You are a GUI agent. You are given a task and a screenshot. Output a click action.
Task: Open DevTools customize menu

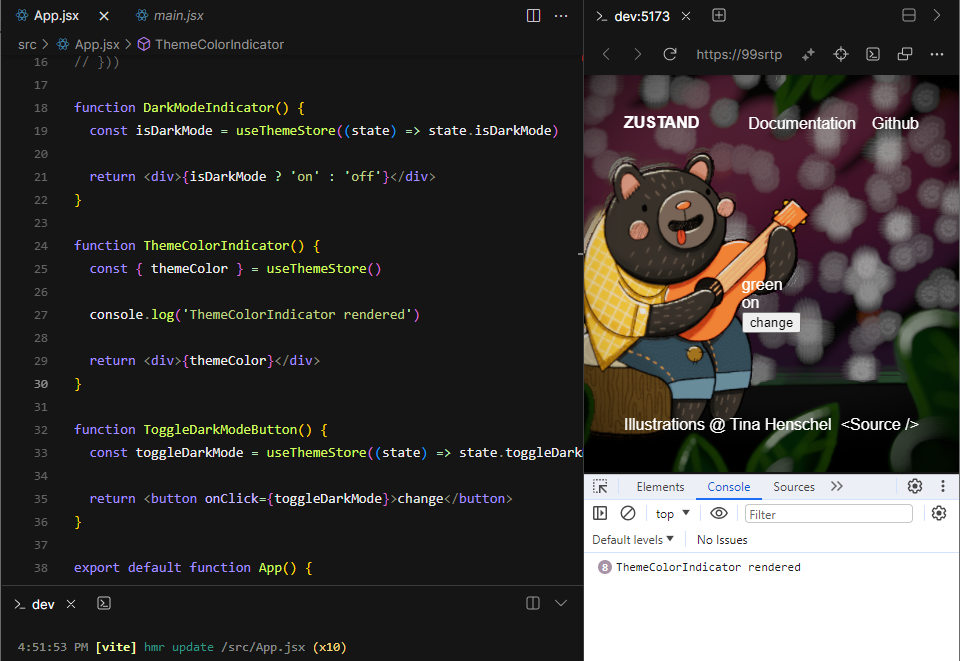[943, 486]
